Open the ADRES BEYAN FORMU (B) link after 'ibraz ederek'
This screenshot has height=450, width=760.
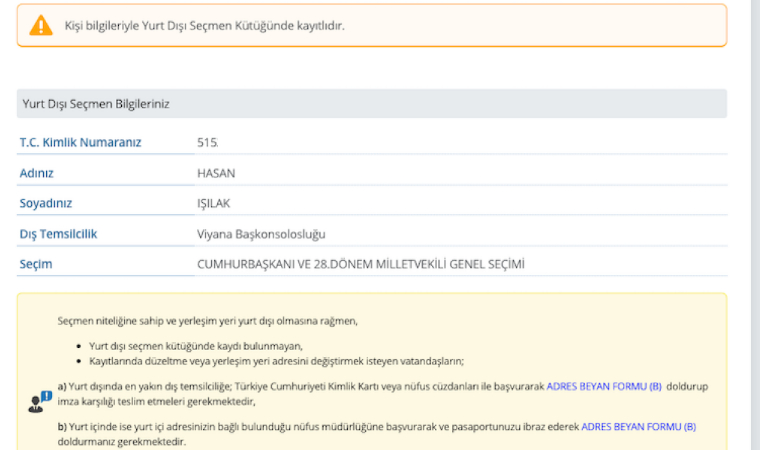(638, 427)
